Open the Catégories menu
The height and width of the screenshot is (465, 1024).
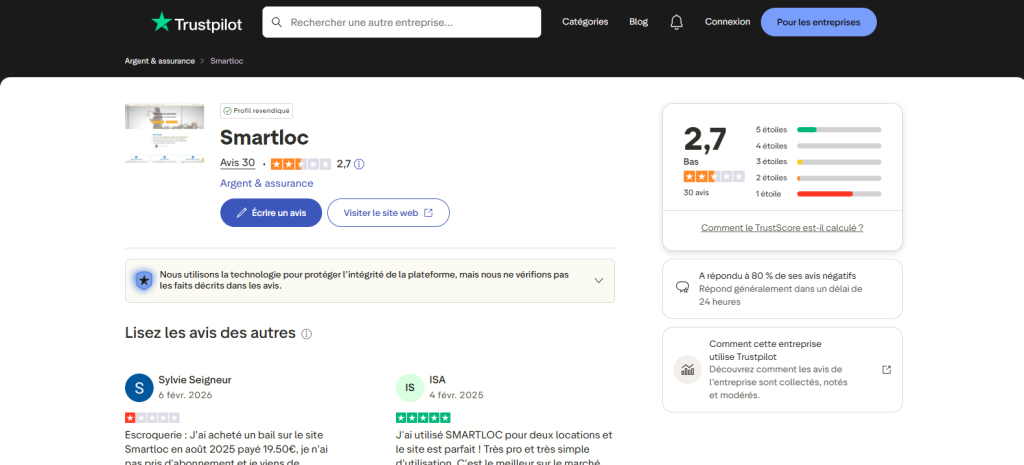(585, 22)
